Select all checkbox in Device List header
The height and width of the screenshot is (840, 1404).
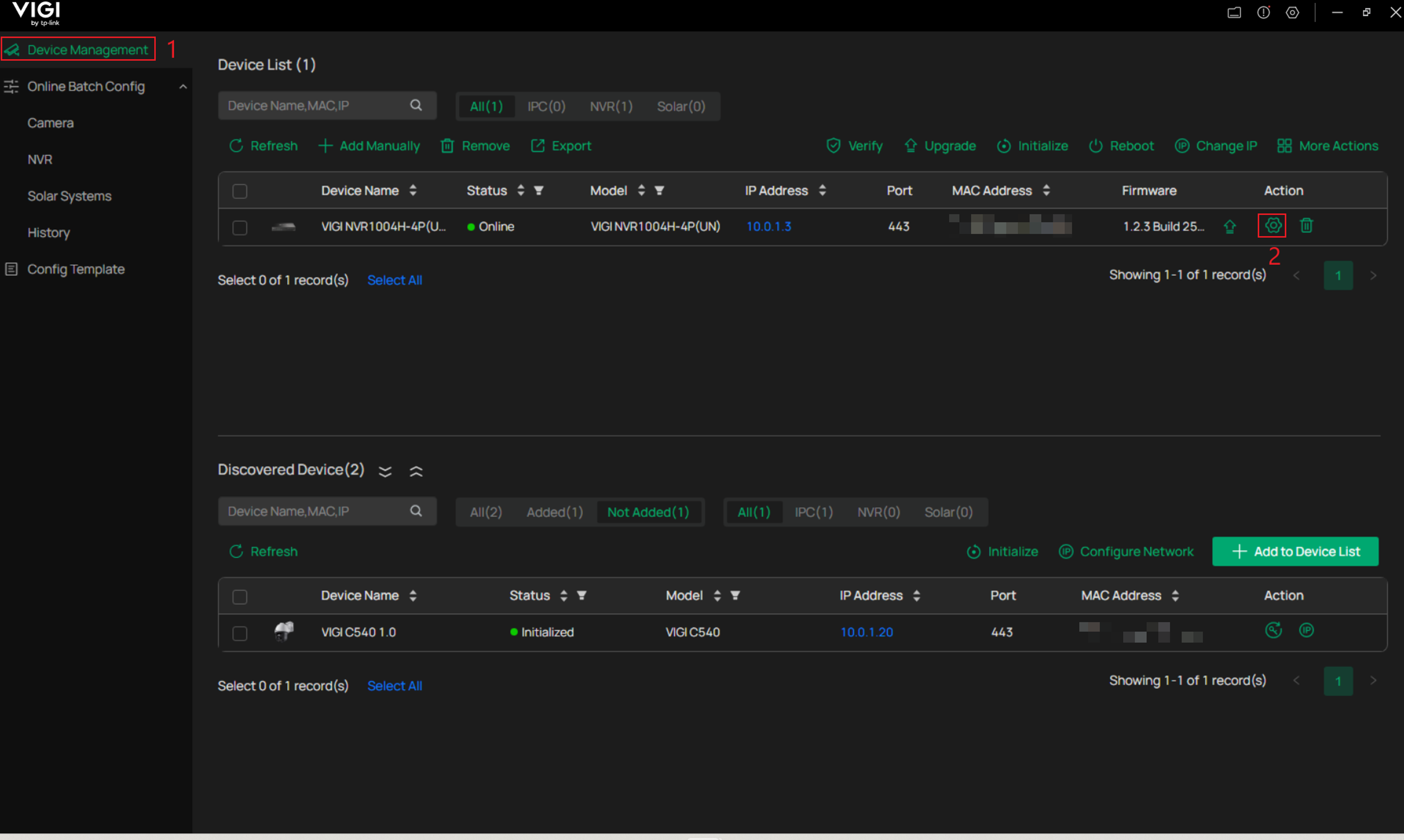click(240, 191)
